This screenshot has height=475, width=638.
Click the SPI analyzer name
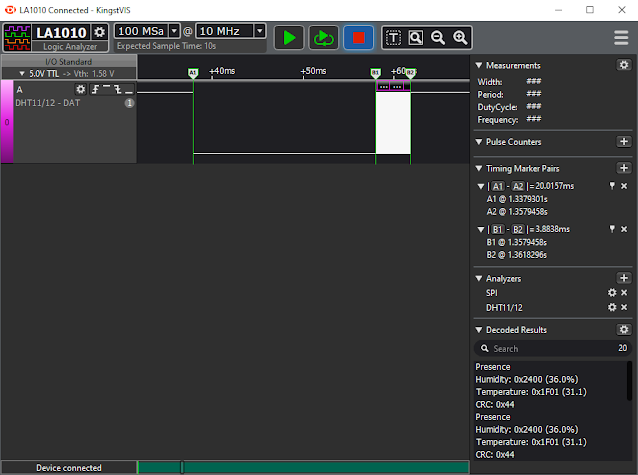tap(492, 293)
